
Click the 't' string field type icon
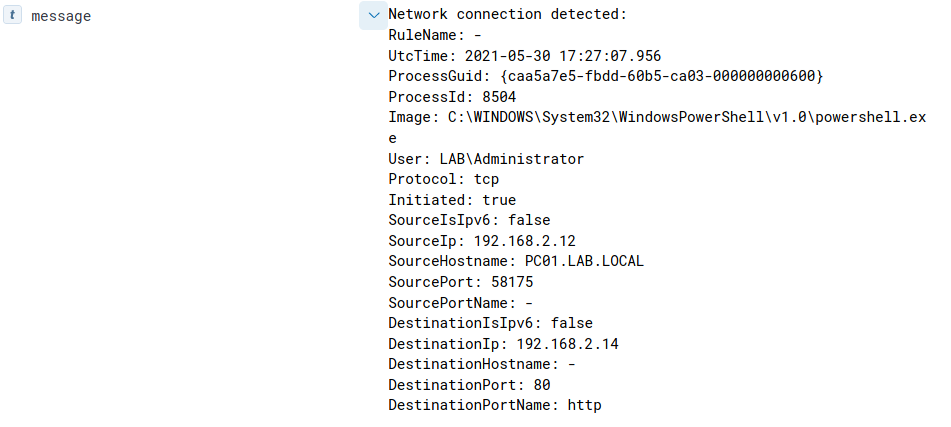[x=14, y=16]
